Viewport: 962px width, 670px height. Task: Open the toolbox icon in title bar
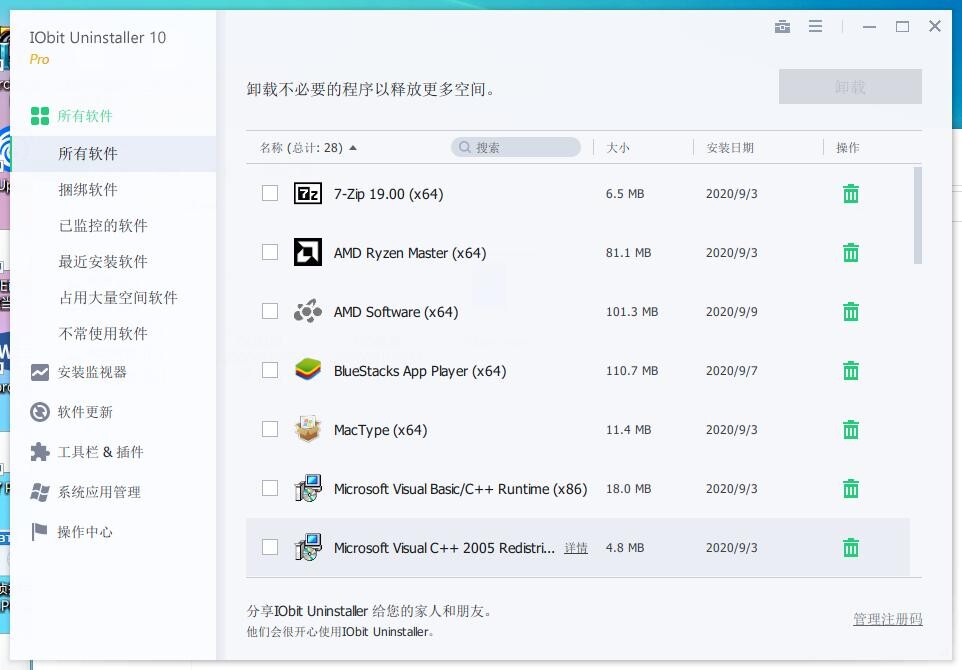782,27
